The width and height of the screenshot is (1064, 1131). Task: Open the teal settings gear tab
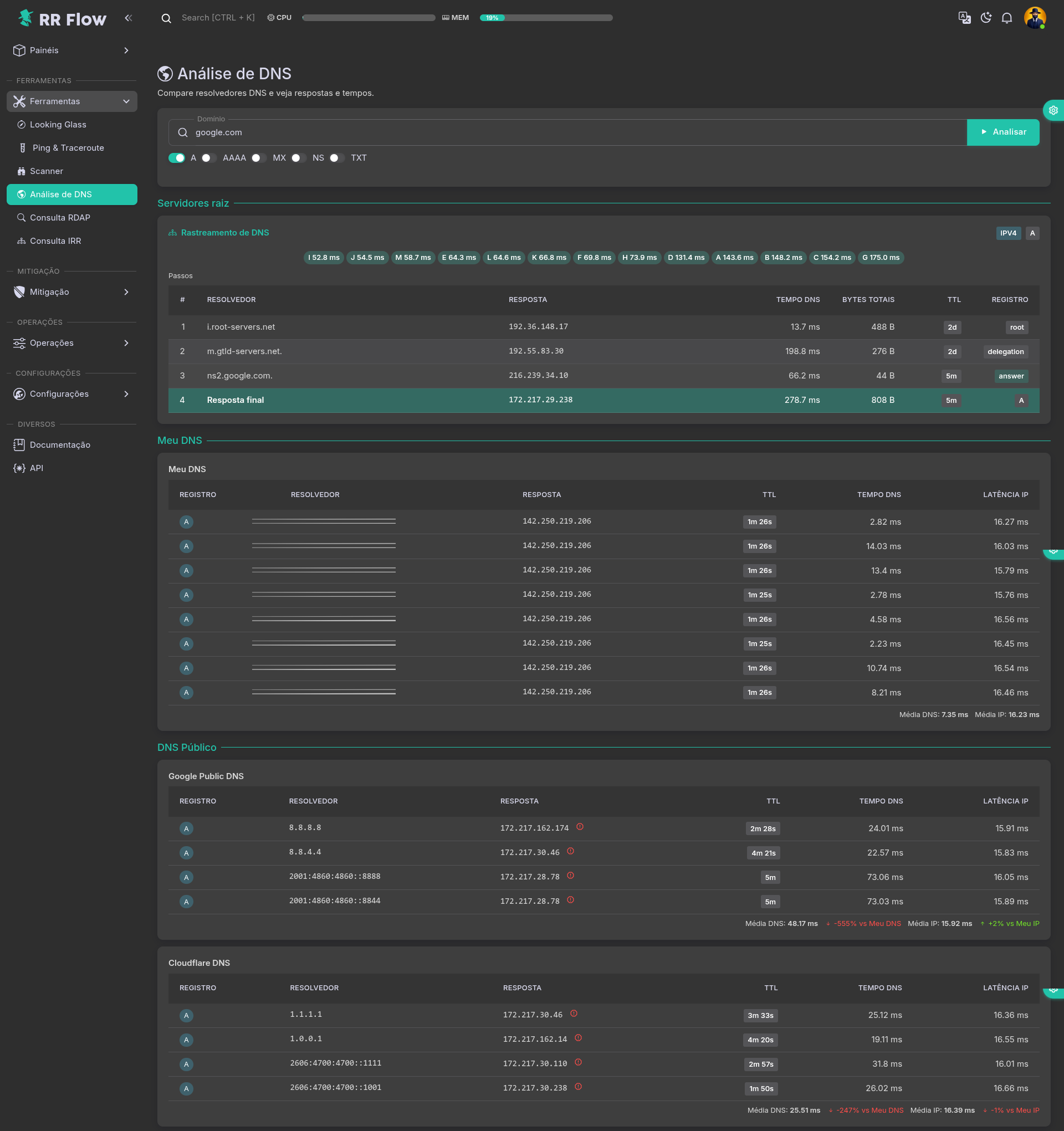[x=1053, y=110]
